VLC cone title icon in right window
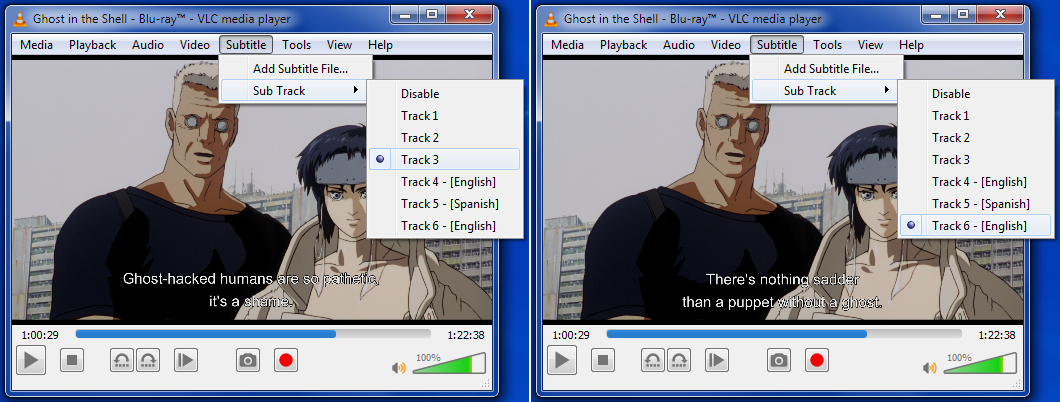1060x402 pixels. point(552,18)
